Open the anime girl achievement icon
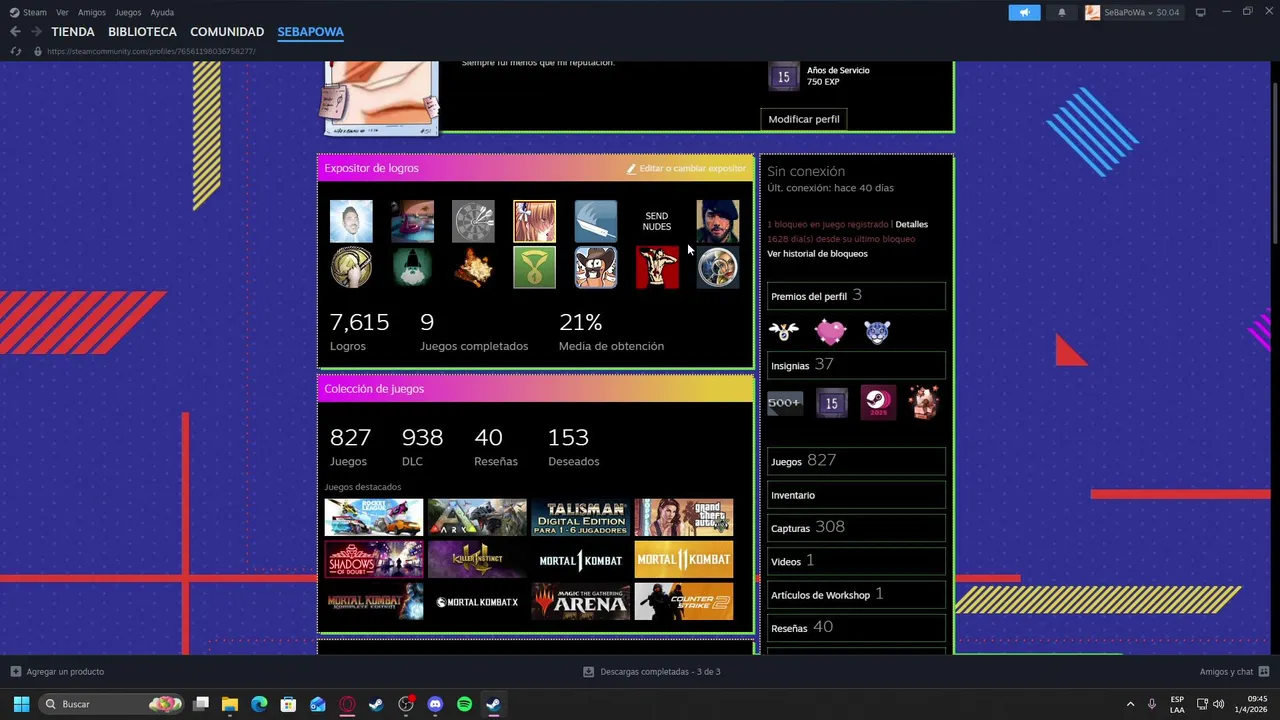Screen dimensions: 1280x720 point(535,221)
